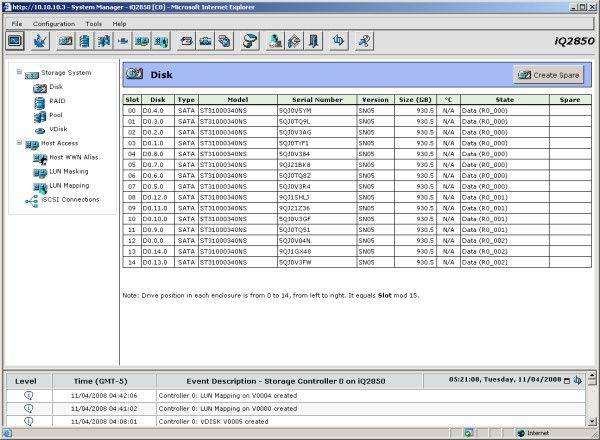The height and width of the screenshot is (440, 600).
Task: Click the blue wizard icon in the toolbar
Action: pos(40,41)
